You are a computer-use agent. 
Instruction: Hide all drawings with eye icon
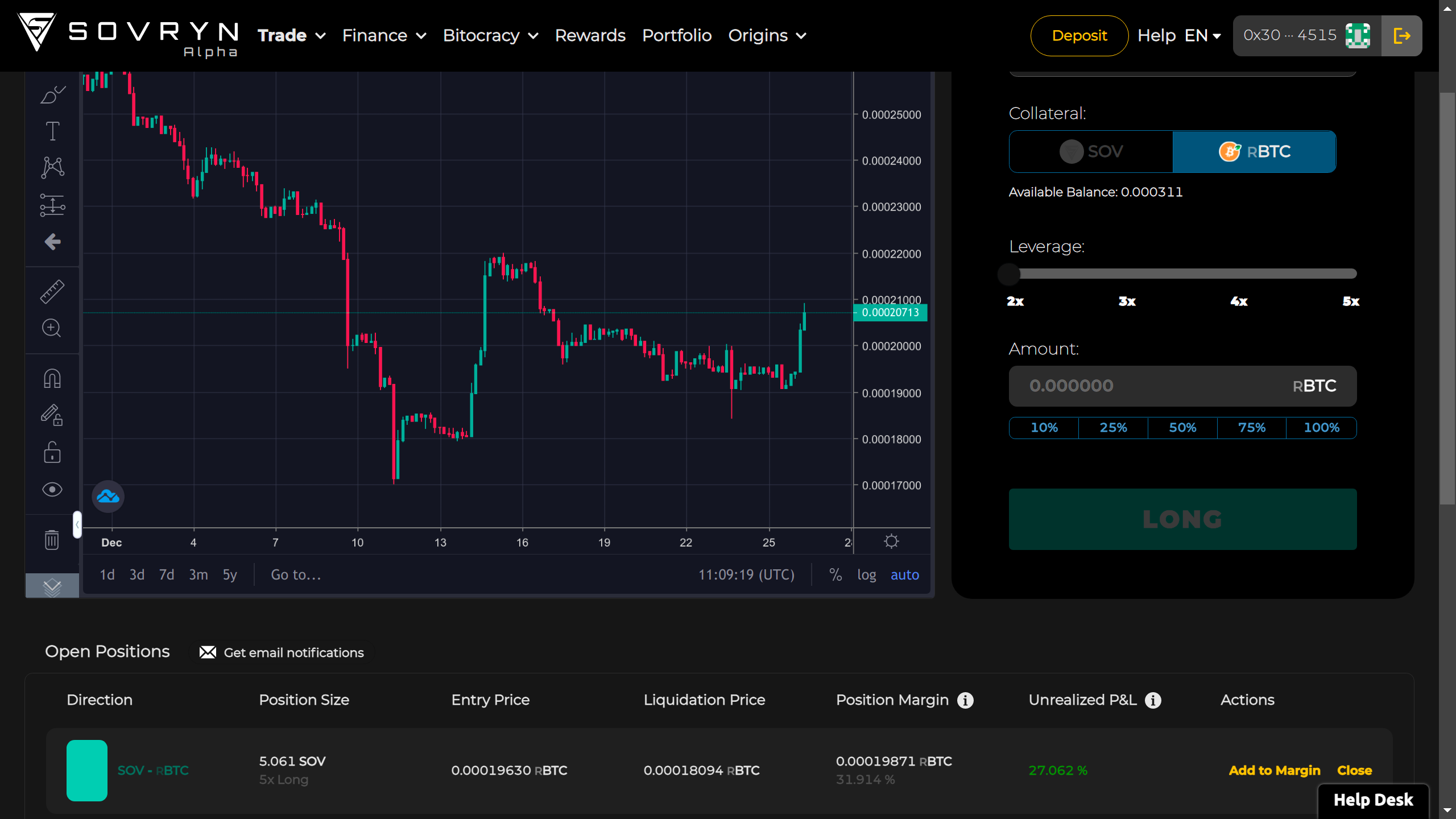point(52,490)
